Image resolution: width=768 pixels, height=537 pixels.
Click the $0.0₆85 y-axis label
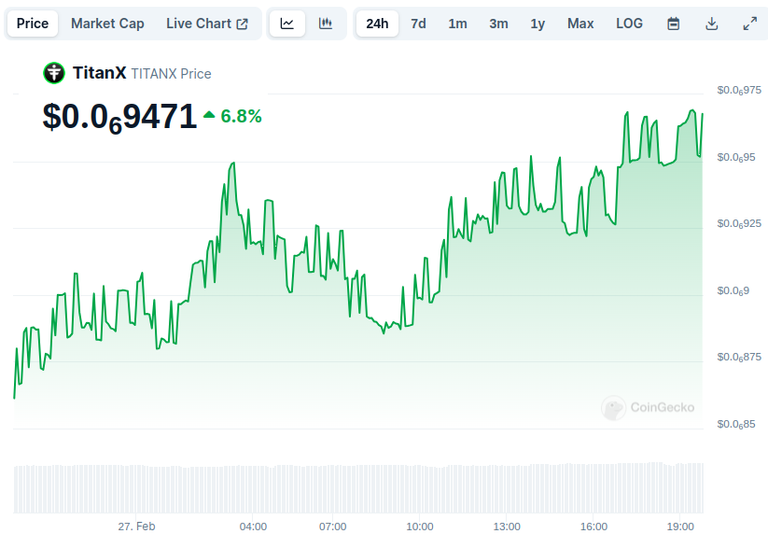point(736,424)
